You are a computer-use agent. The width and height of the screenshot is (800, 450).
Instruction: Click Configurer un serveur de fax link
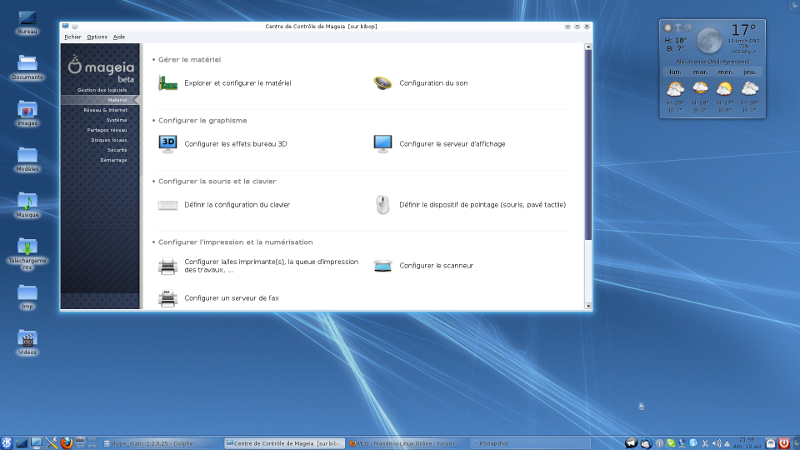[232, 298]
